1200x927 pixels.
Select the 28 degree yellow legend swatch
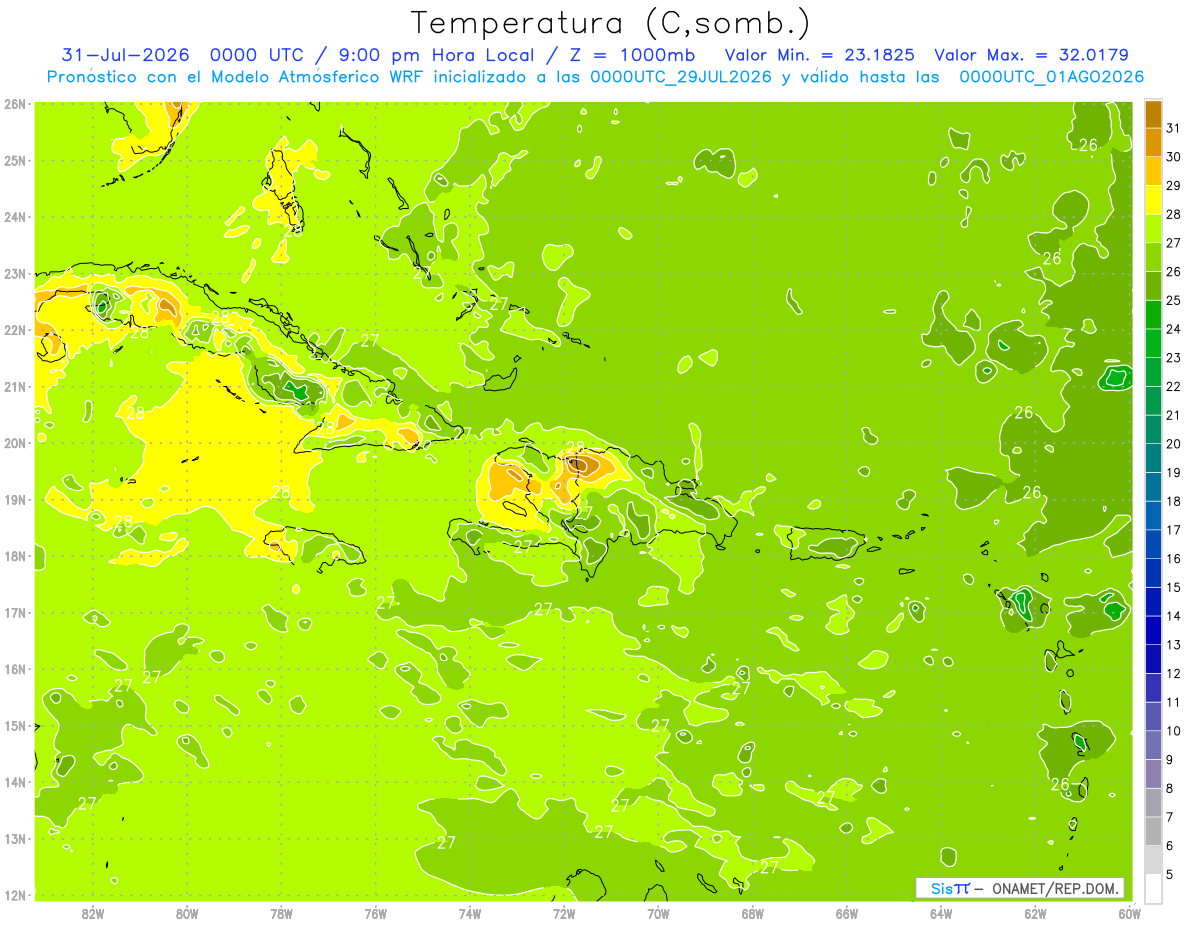coord(1153,200)
